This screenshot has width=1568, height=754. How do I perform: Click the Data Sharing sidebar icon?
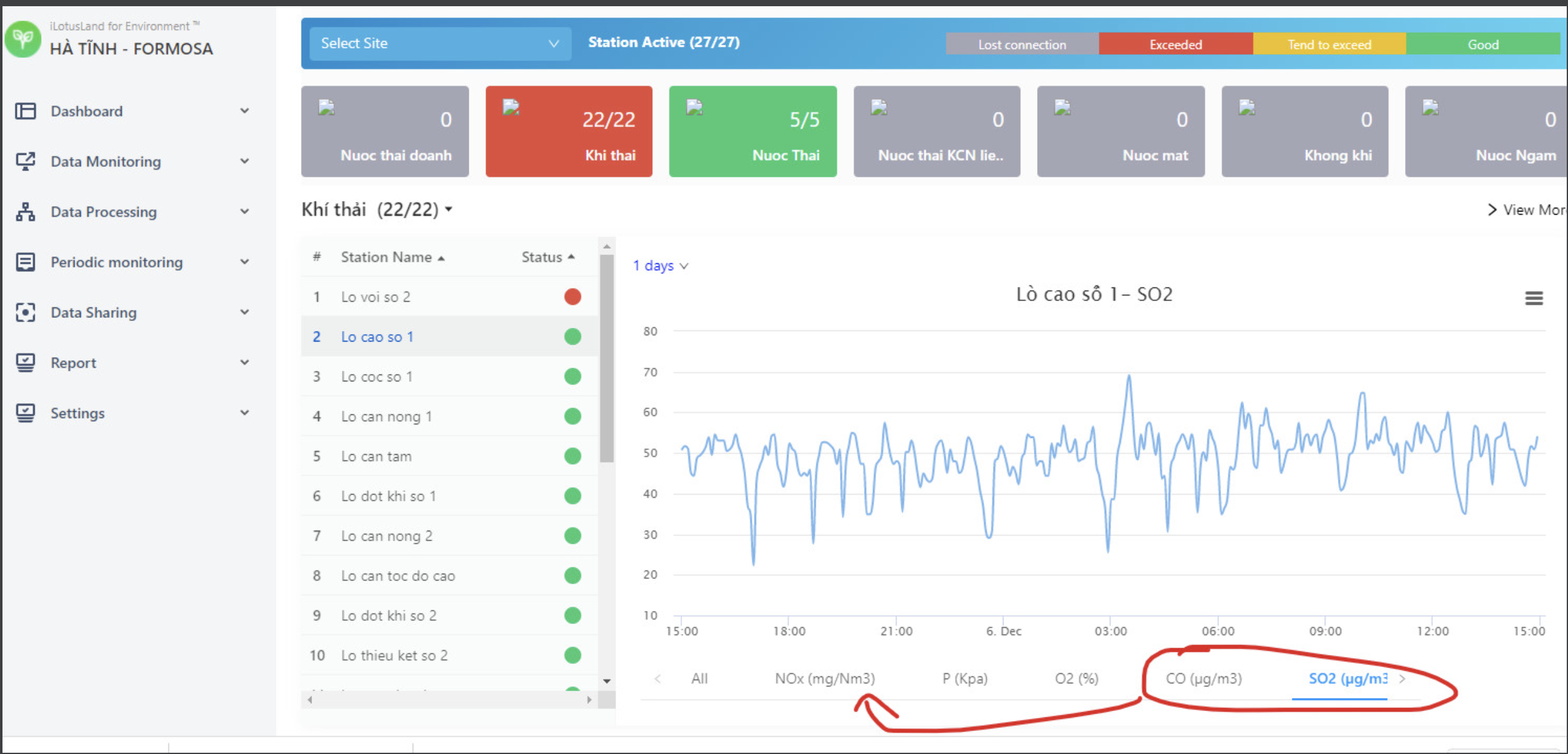[25, 312]
